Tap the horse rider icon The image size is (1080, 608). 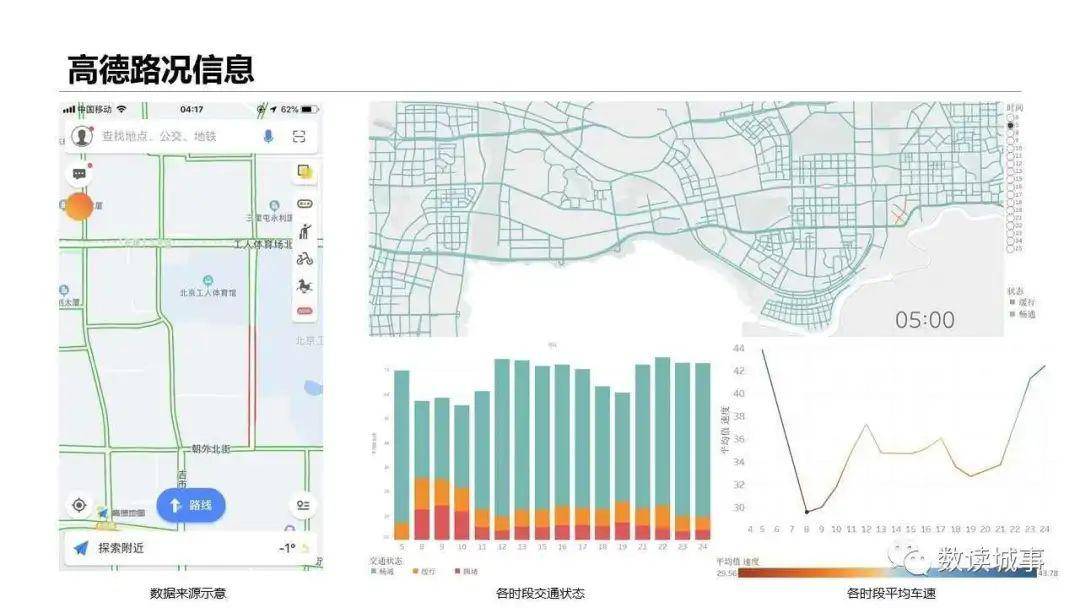(x=304, y=286)
